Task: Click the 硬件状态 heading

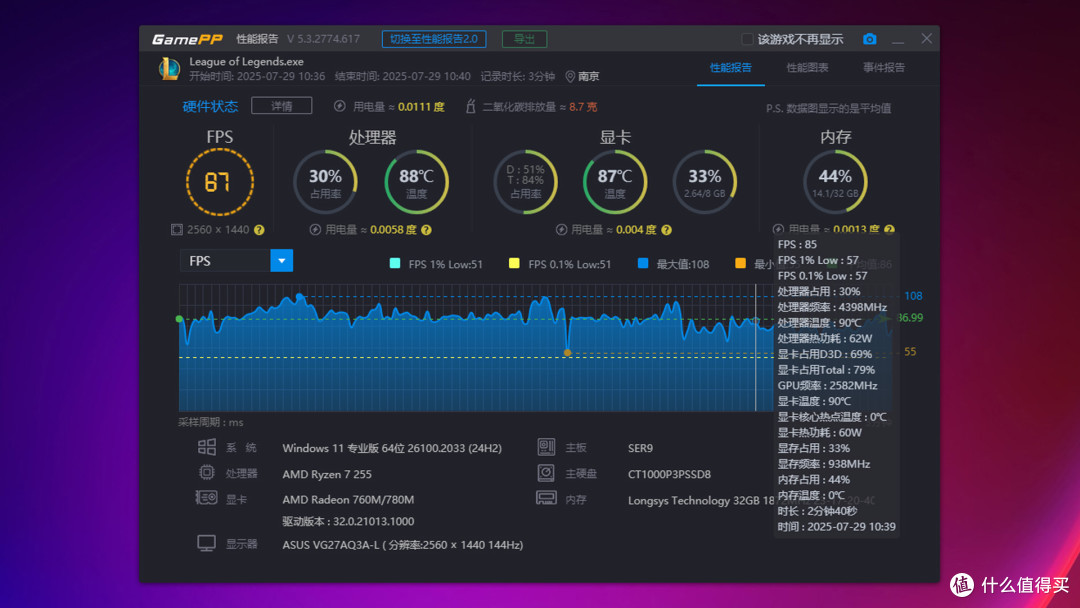Action: coord(210,106)
